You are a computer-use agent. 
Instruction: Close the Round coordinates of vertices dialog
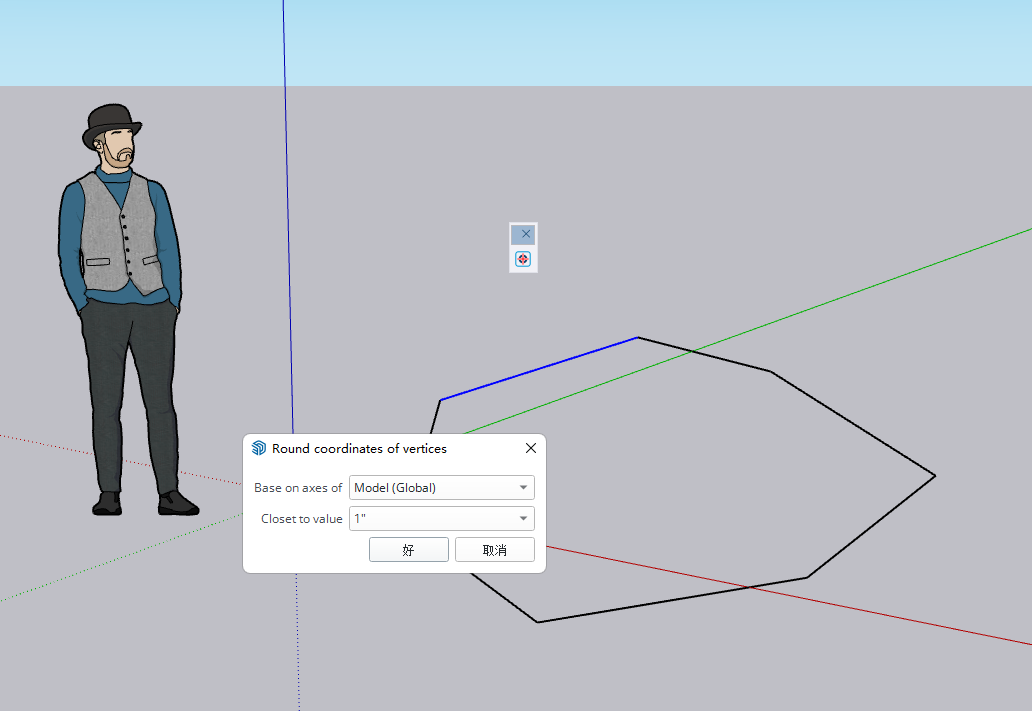[x=531, y=449]
